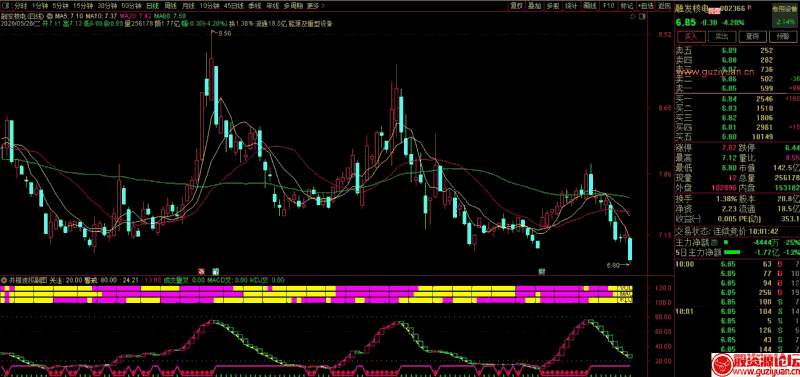Activate the 画线 drawing tool
The width and height of the screenshot is (800, 377).
pos(590,6)
